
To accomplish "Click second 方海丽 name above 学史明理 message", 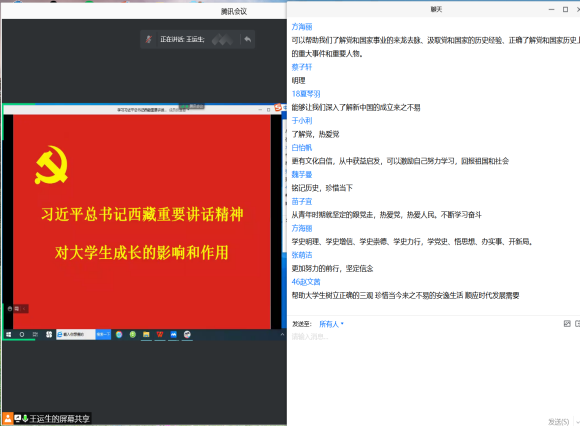I will click(302, 228).
